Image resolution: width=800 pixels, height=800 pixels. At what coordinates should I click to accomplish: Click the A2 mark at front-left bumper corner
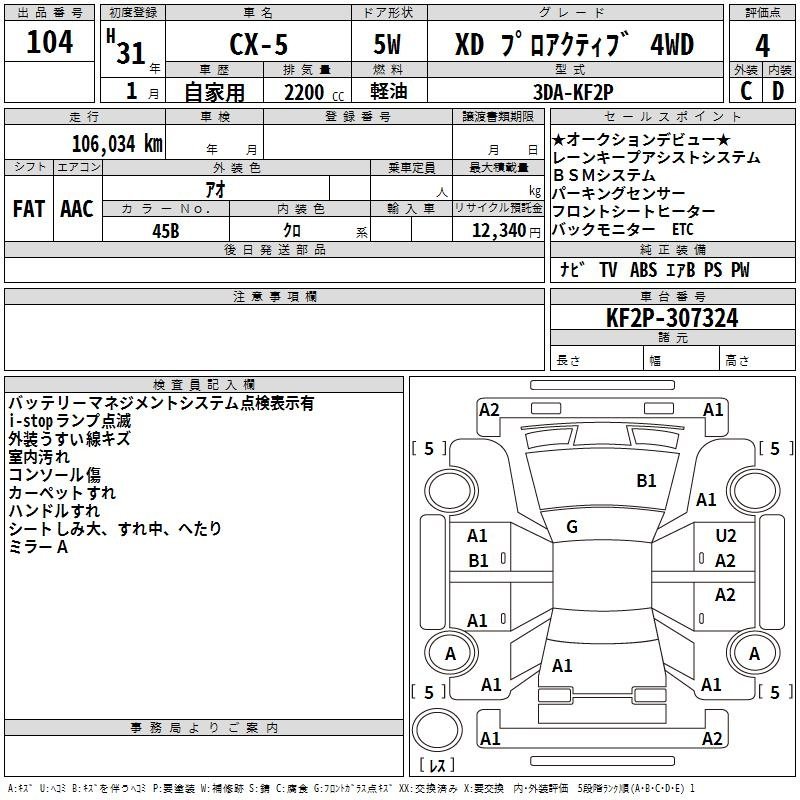point(489,409)
